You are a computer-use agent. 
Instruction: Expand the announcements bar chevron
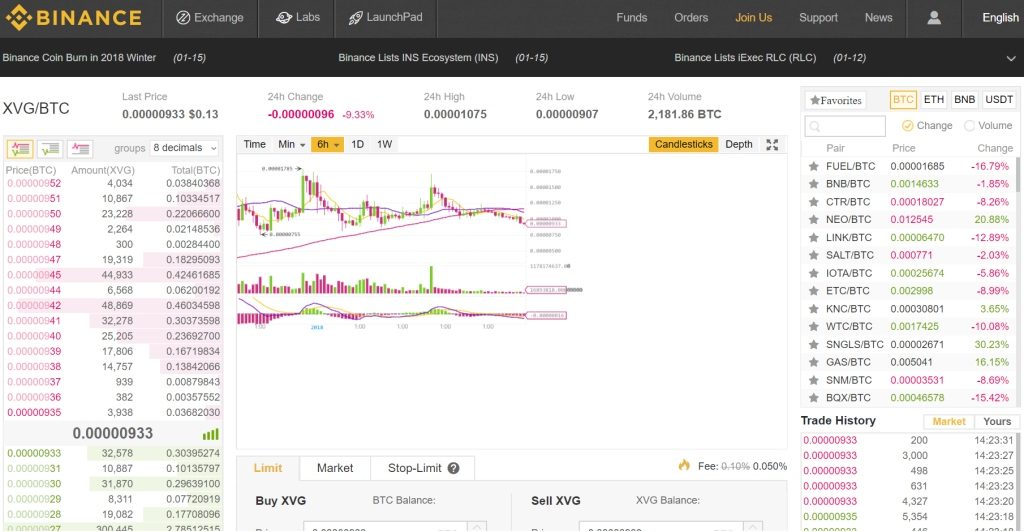[x=1009, y=58]
